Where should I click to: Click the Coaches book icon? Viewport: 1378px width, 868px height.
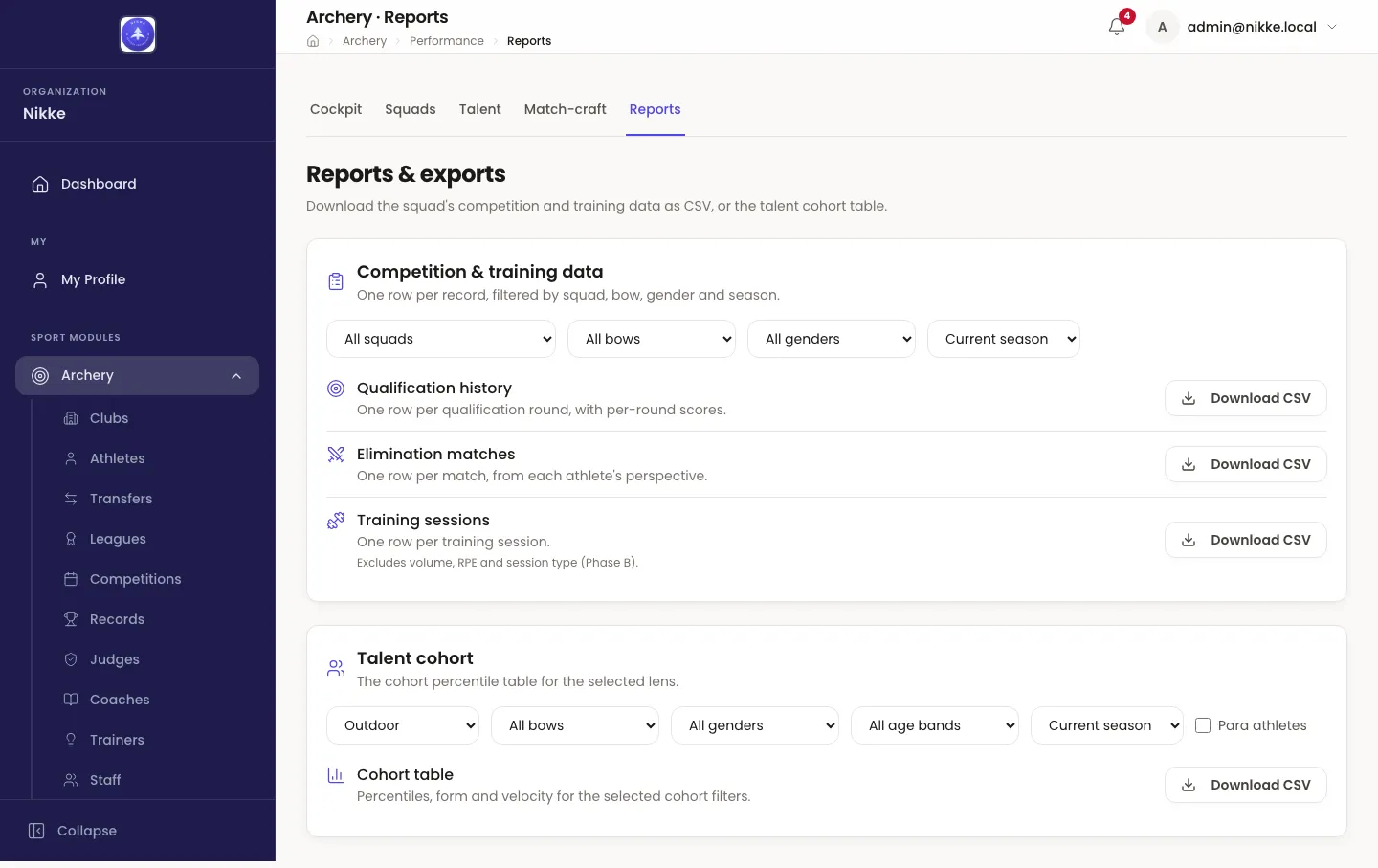[x=71, y=700]
